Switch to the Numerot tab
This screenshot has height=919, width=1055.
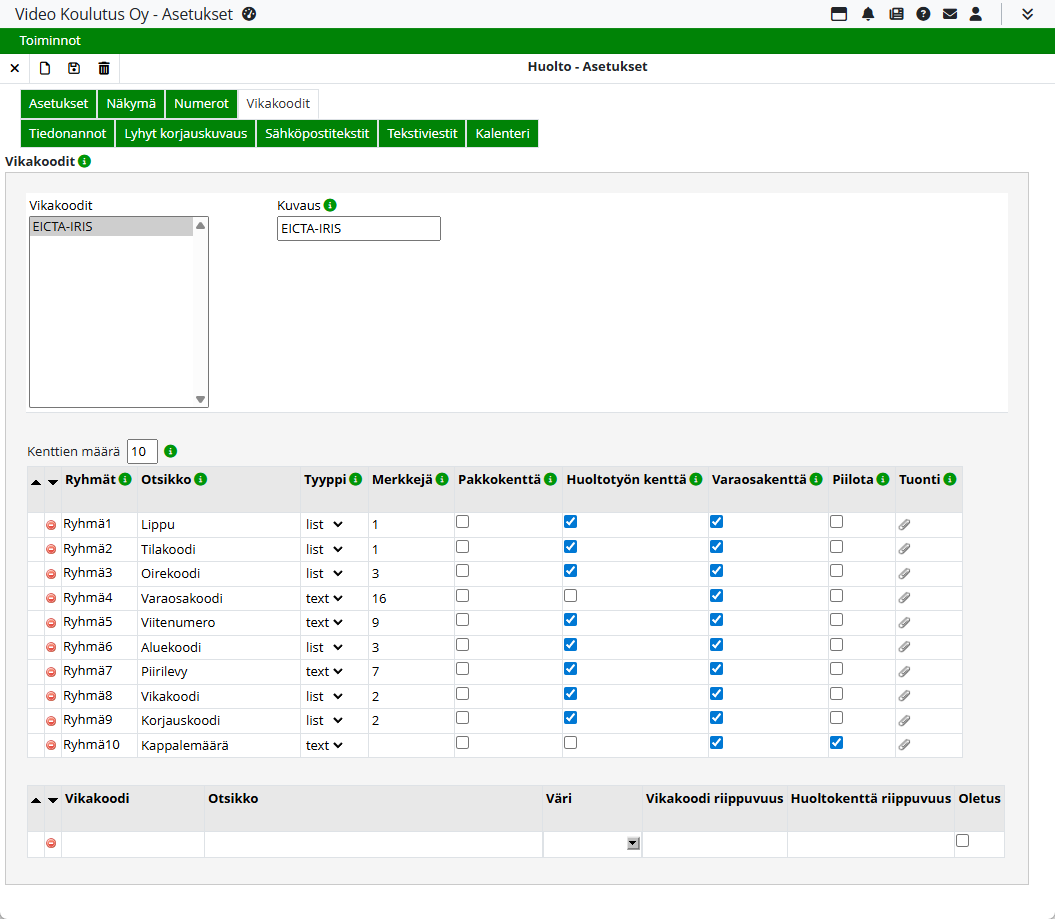tap(201, 104)
